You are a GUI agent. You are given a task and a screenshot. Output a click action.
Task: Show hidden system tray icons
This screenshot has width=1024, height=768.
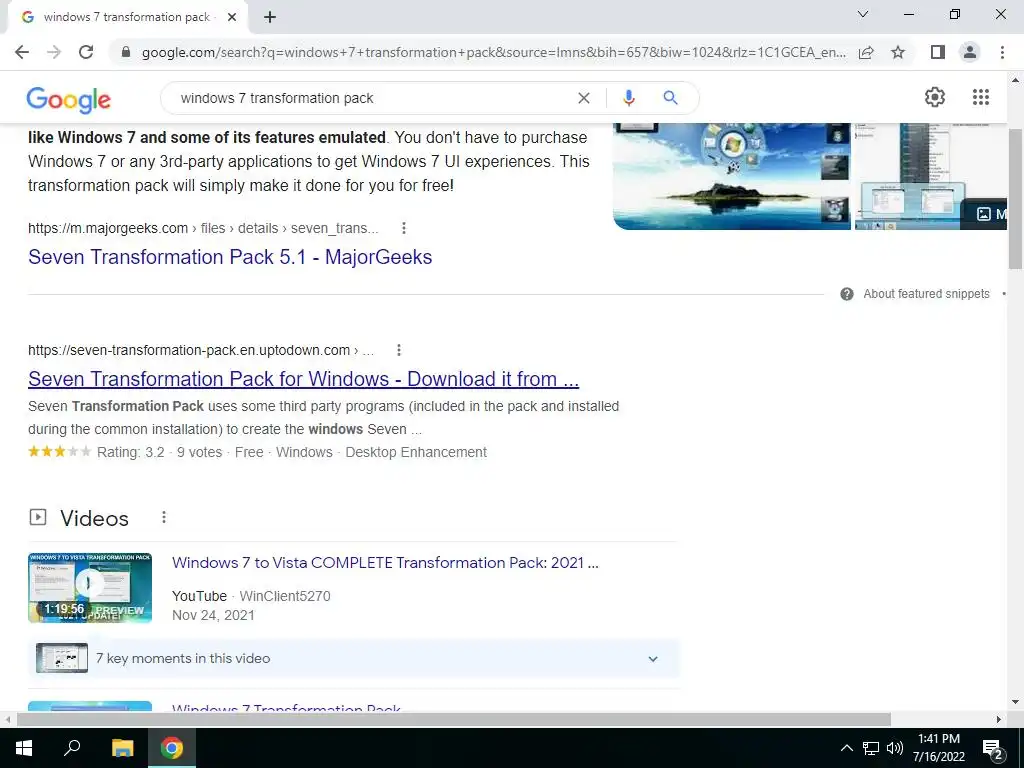click(846, 748)
